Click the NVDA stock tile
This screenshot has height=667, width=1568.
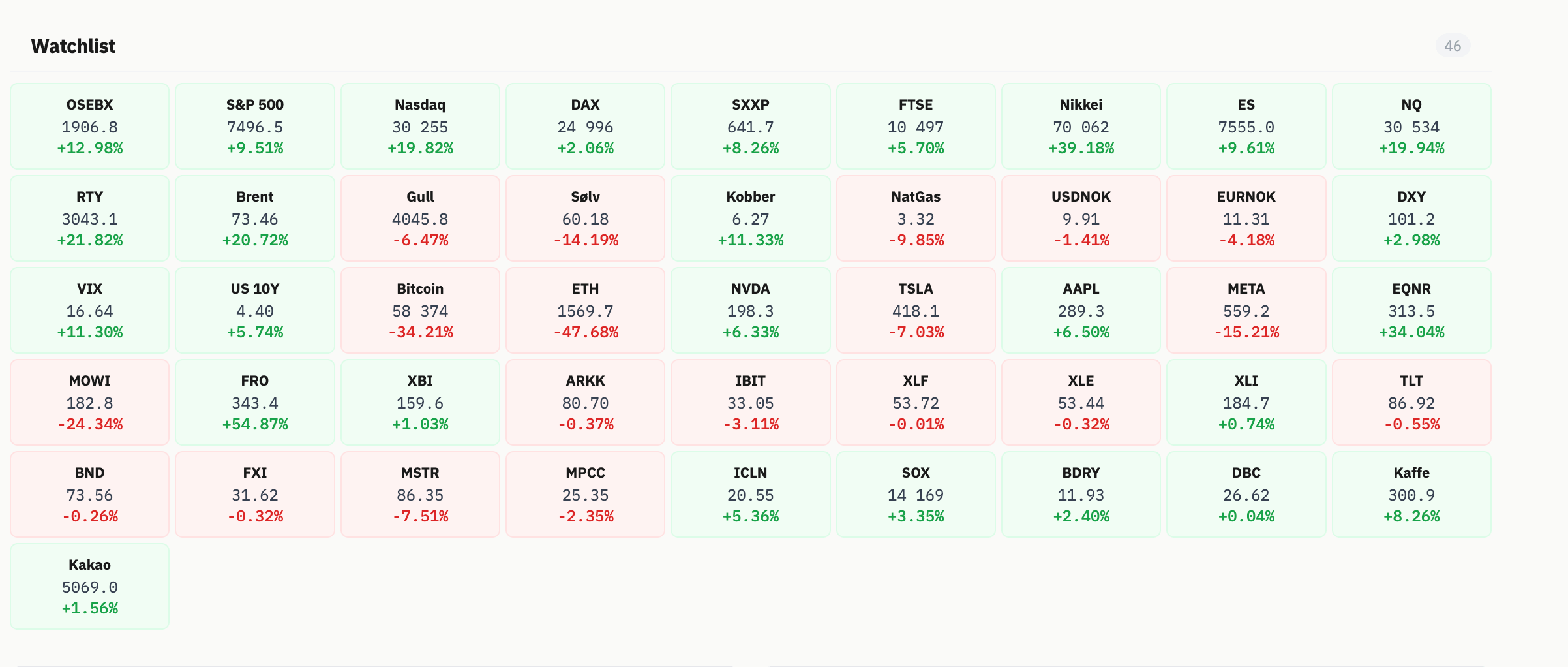click(751, 310)
